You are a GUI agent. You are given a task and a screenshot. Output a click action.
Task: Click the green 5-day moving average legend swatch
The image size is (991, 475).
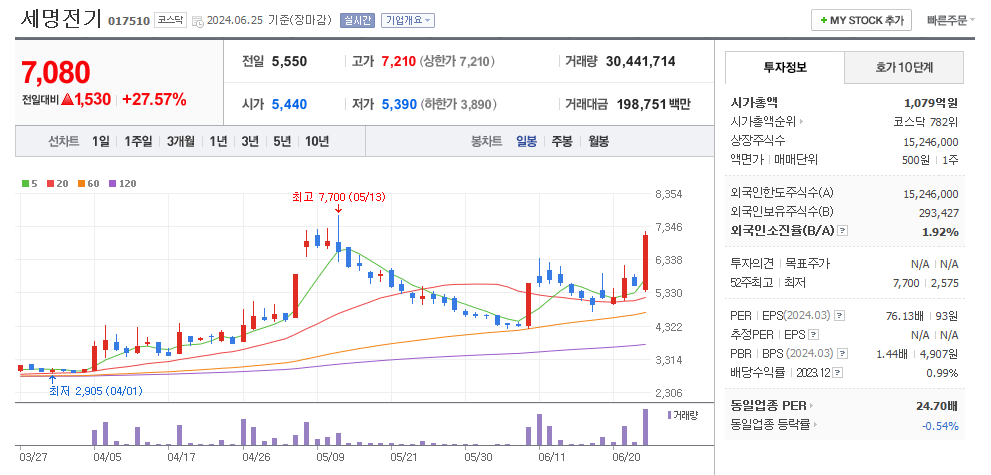point(25,184)
